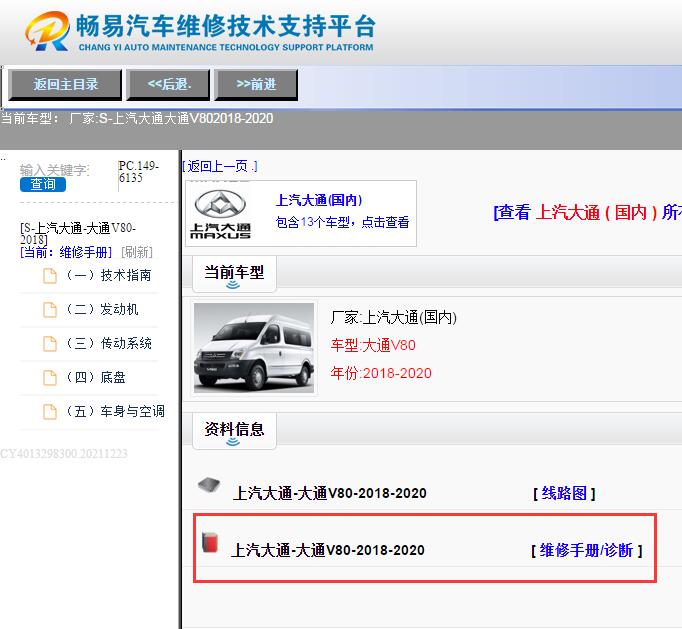Viewport: 682px width, 629px height.
Task: Click the SAIC Maxus brand logo
Action: pos(220,214)
